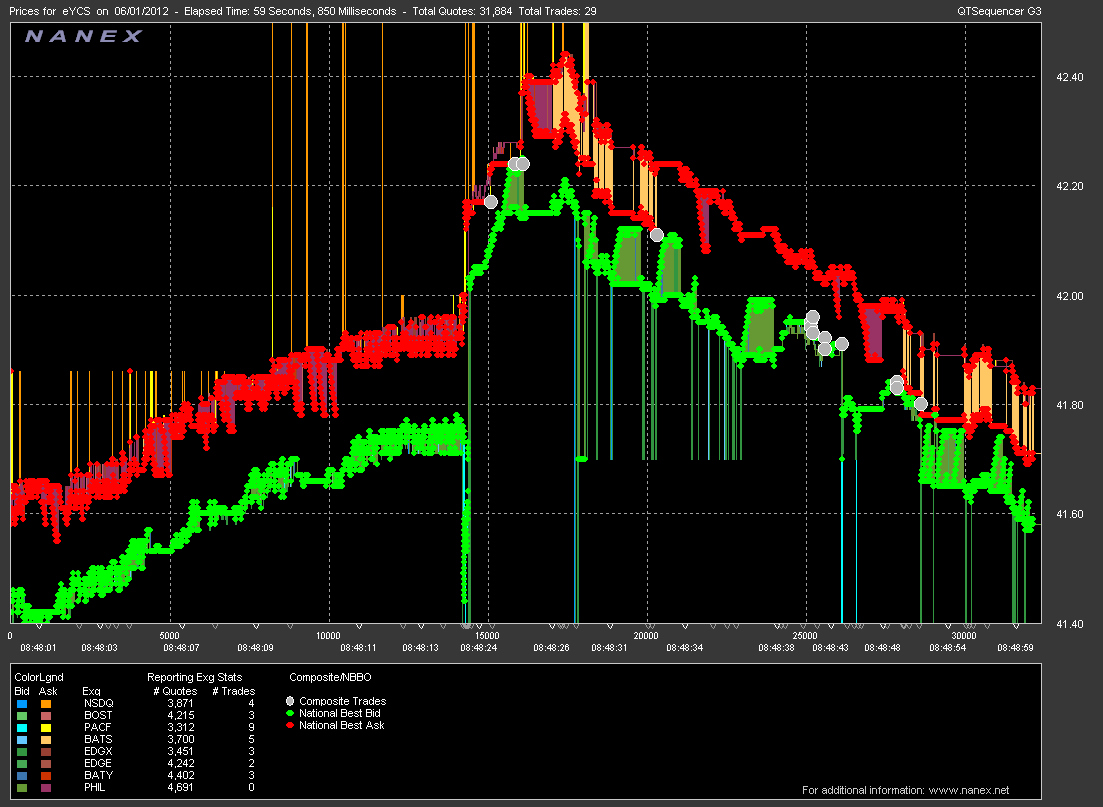Click the 10000 sequence axis label
This screenshot has width=1103, height=807.
[329, 636]
